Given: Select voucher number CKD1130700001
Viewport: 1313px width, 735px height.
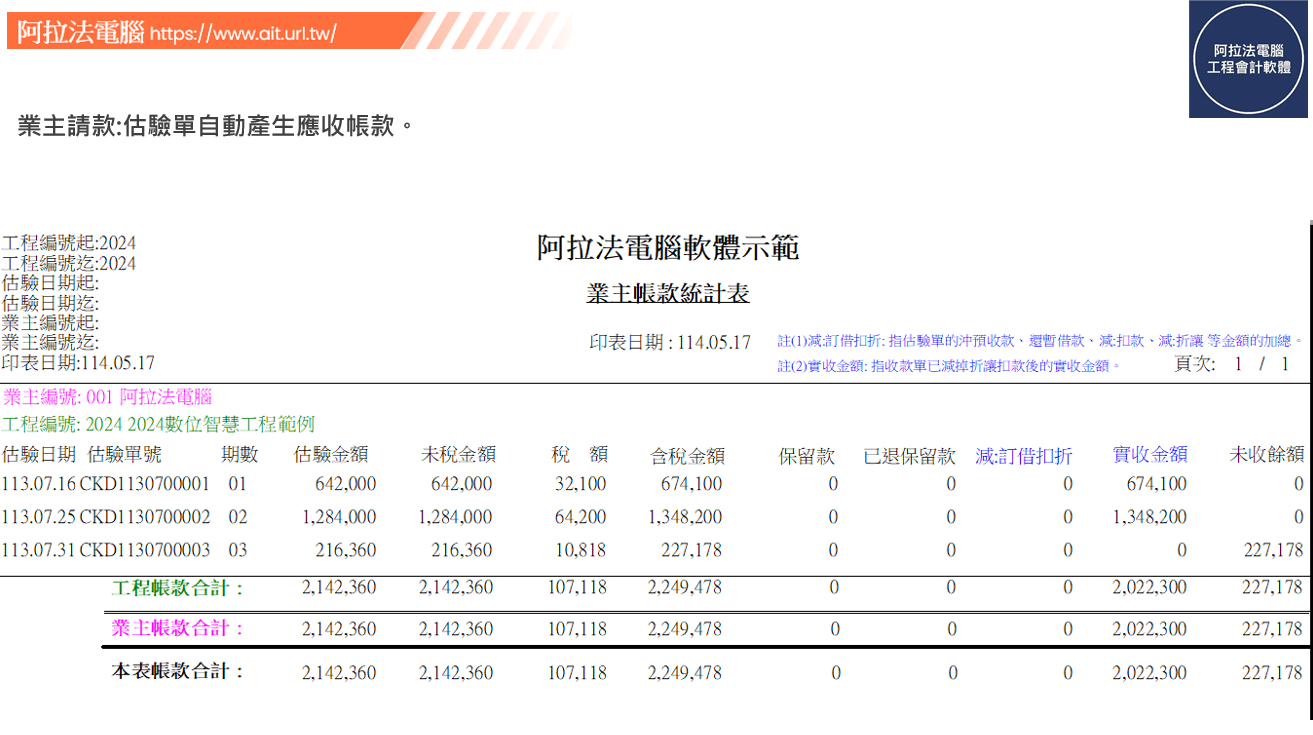Looking at the screenshot, I should click(x=145, y=484).
